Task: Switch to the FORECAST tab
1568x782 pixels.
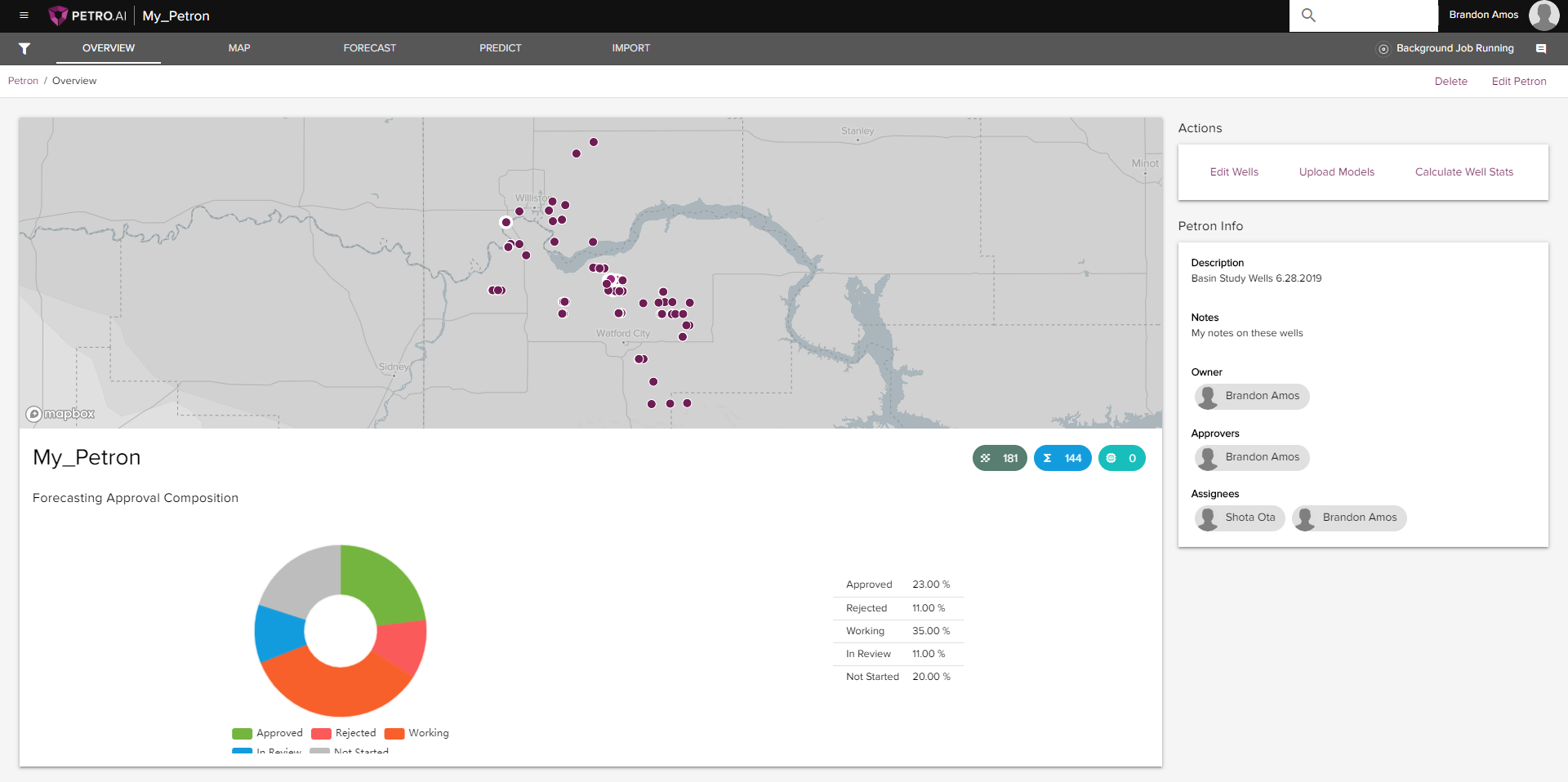Action: [x=369, y=48]
